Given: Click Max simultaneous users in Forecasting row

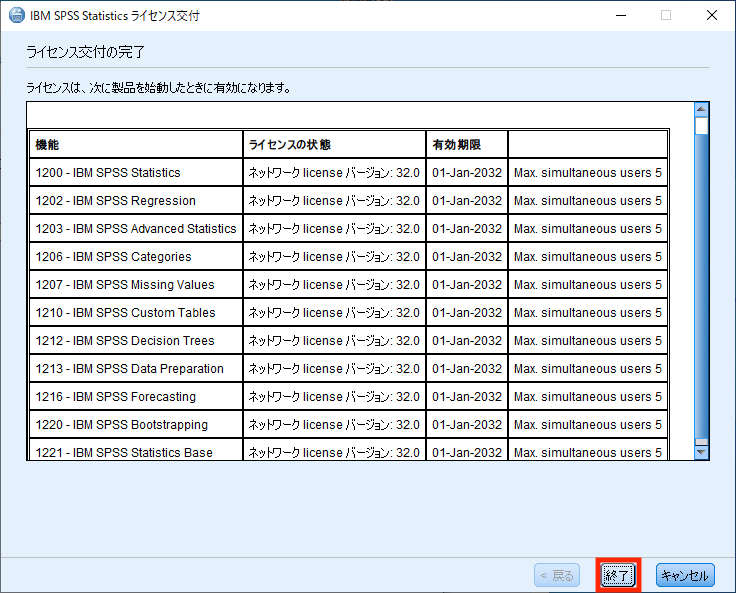Looking at the screenshot, I should tap(588, 396).
